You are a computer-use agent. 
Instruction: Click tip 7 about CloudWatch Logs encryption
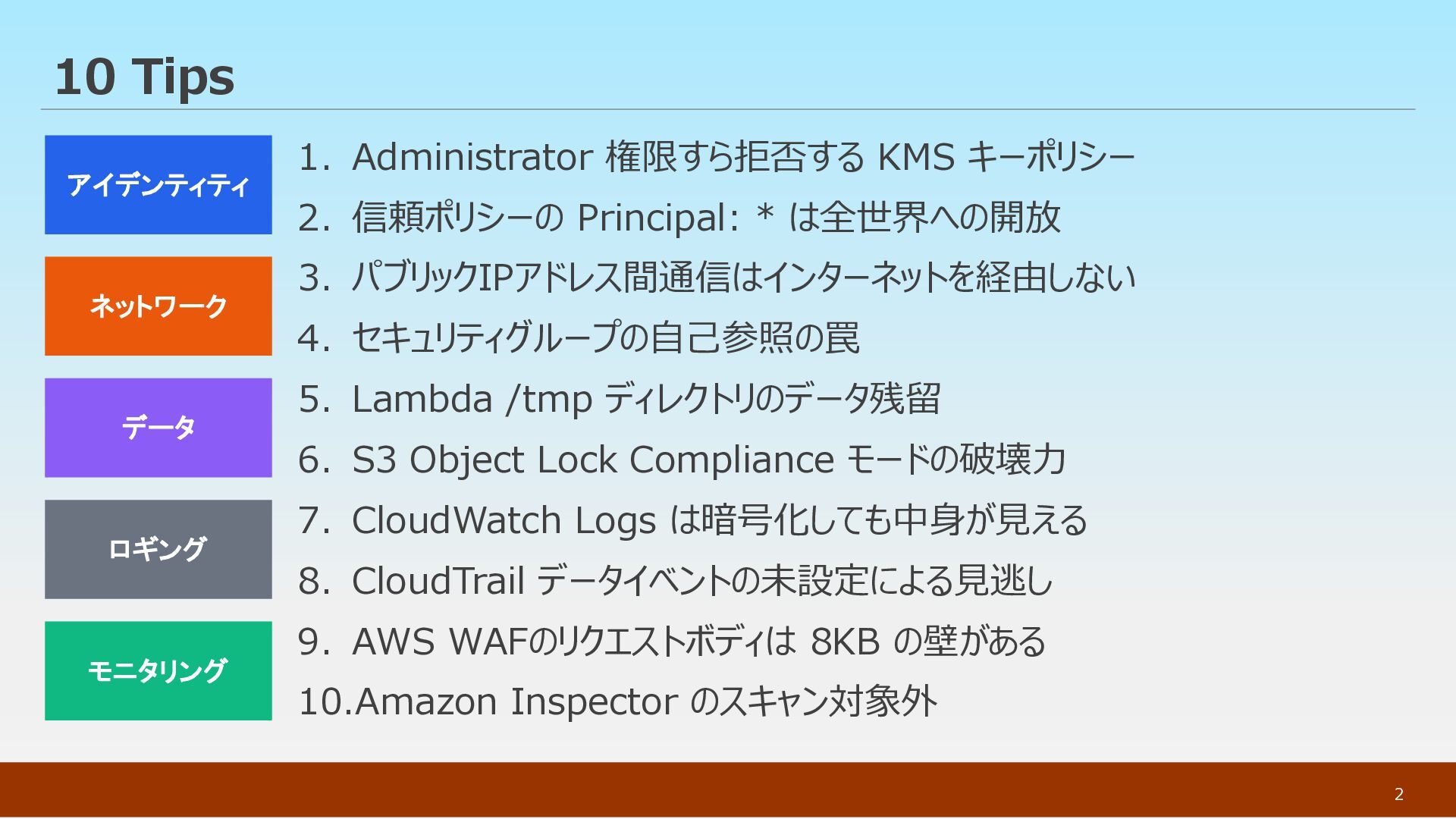(694, 520)
